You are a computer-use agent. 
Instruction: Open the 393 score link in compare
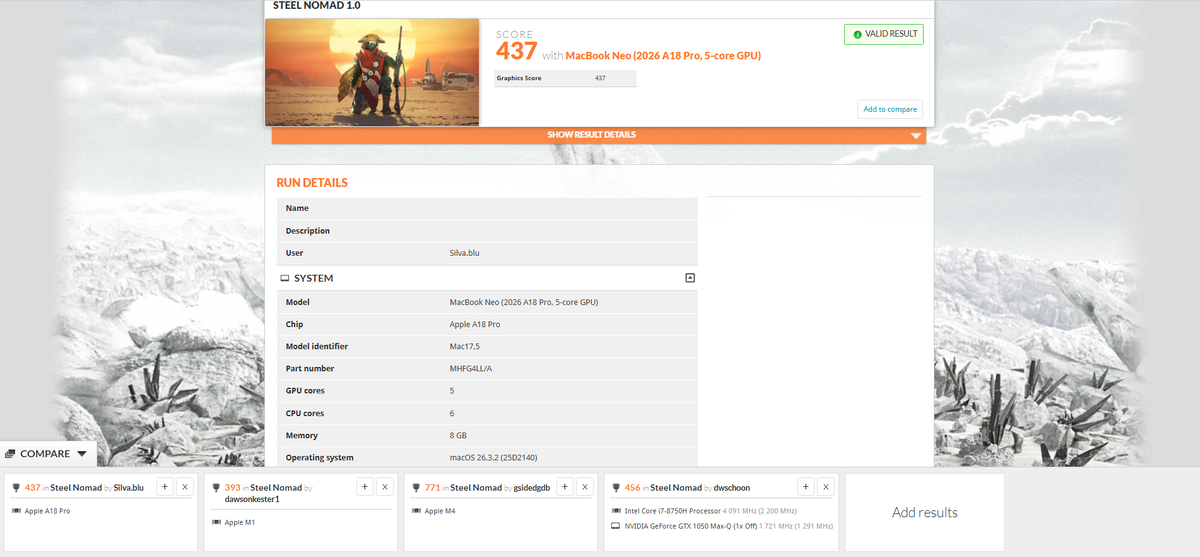point(233,488)
